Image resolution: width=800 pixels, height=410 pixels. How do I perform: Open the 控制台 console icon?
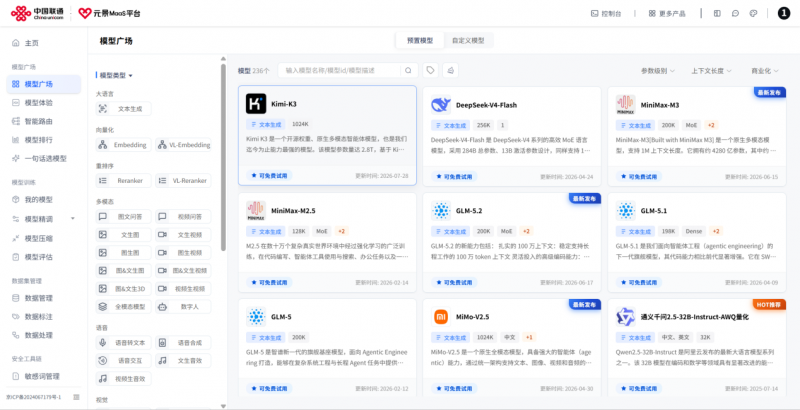594,14
